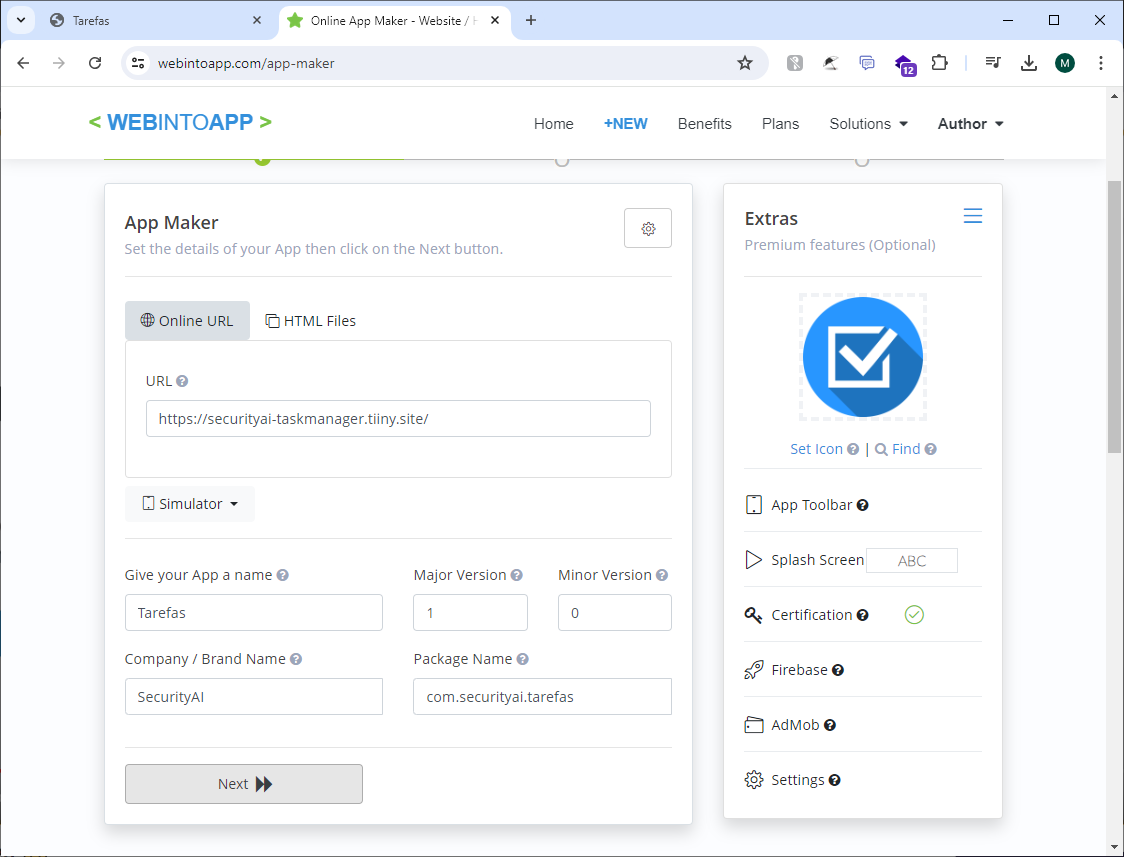
Task: Expand the Solutions menu
Action: click(x=868, y=124)
